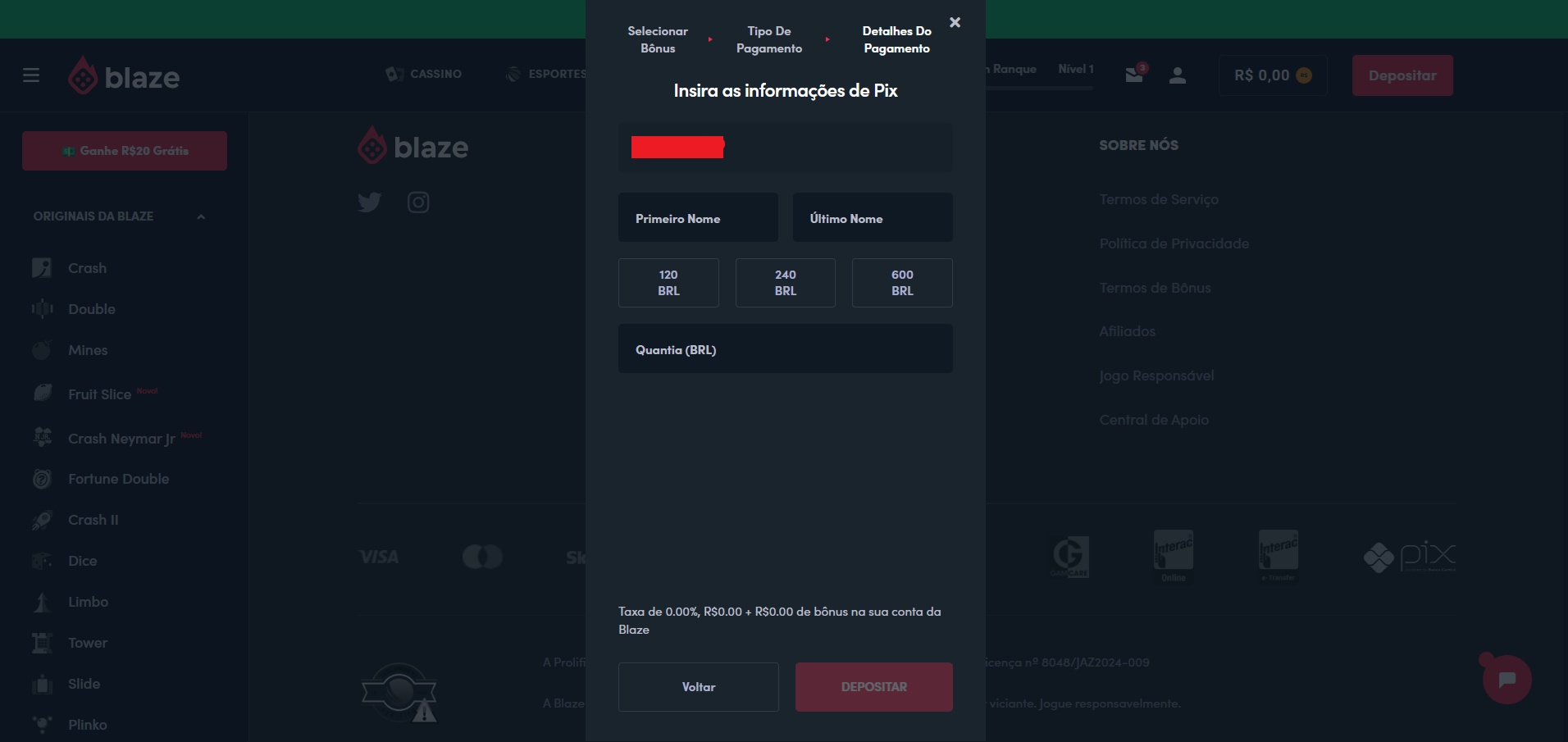Click the Blaze logo in header
Viewport: 1568px width, 742px height.
pos(124,76)
